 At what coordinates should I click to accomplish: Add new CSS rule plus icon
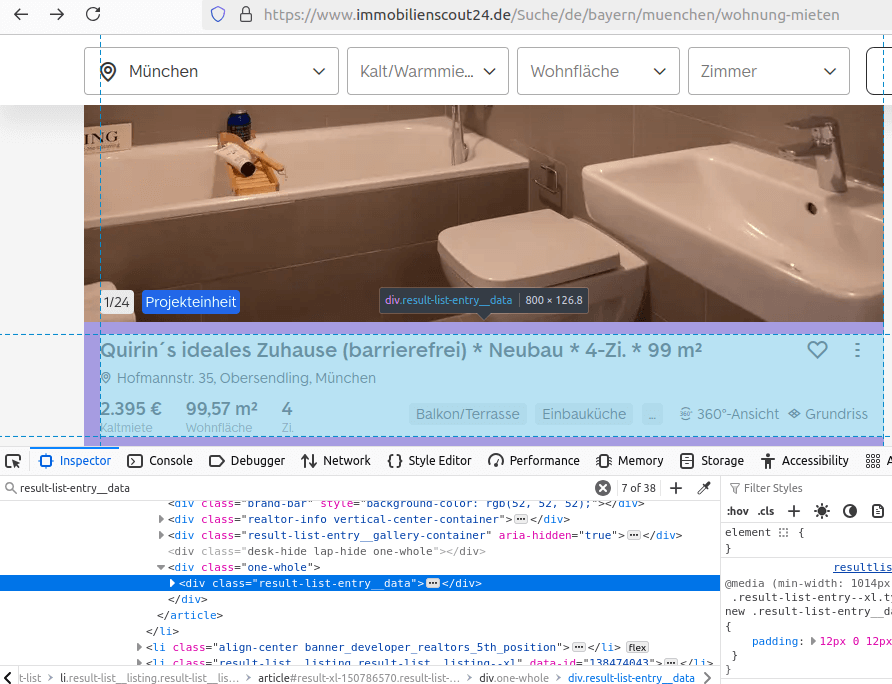pyautogui.click(x=794, y=511)
